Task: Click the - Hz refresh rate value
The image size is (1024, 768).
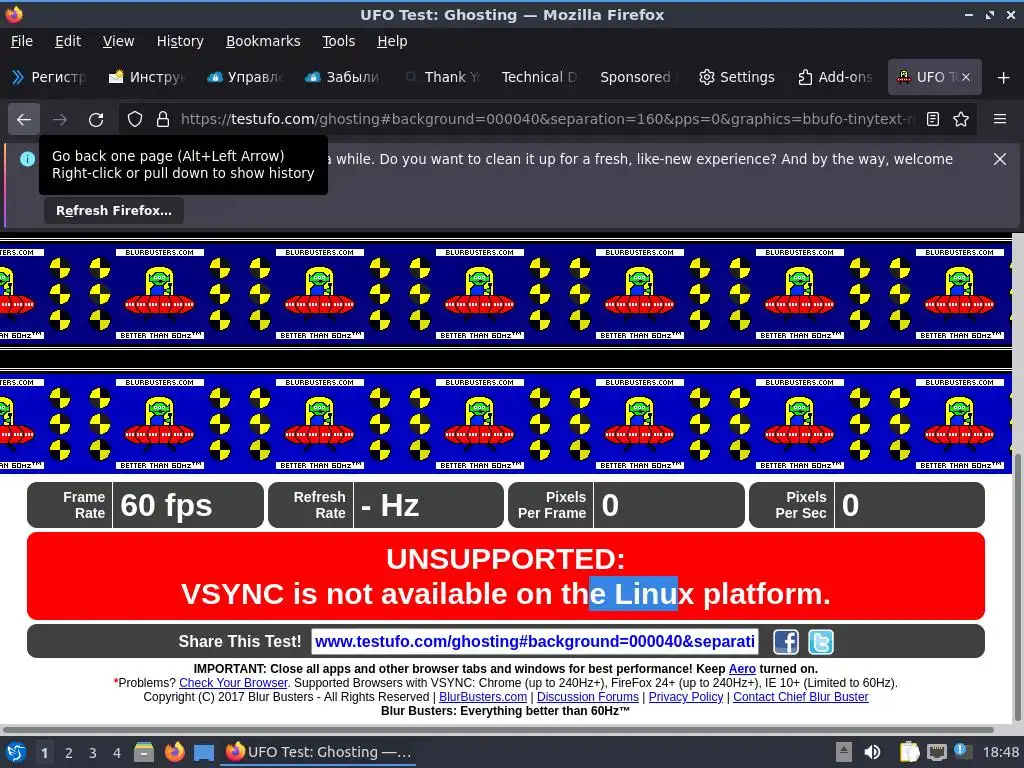Action: tap(390, 505)
